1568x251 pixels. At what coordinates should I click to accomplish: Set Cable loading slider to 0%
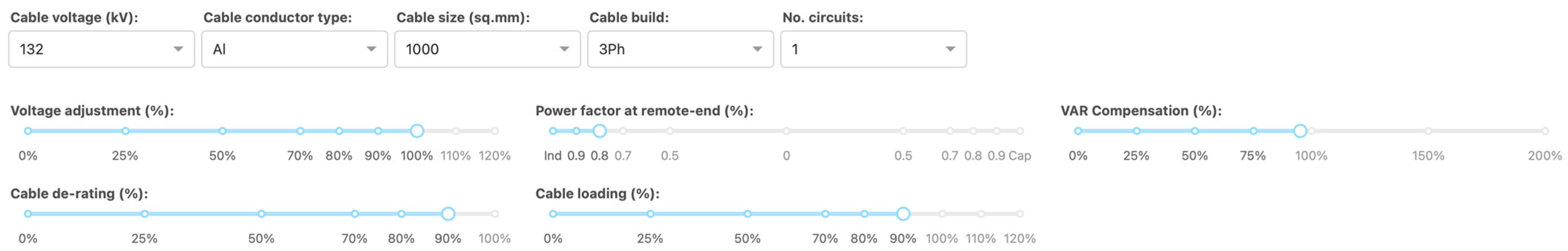coord(553,214)
